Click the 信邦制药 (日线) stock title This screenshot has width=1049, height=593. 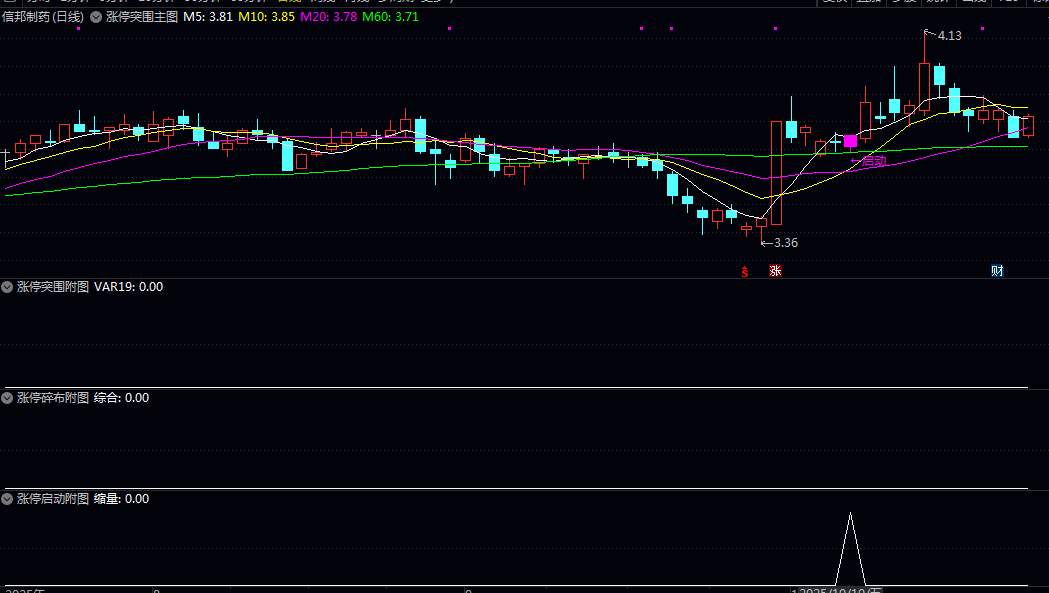tap(43, 17)
